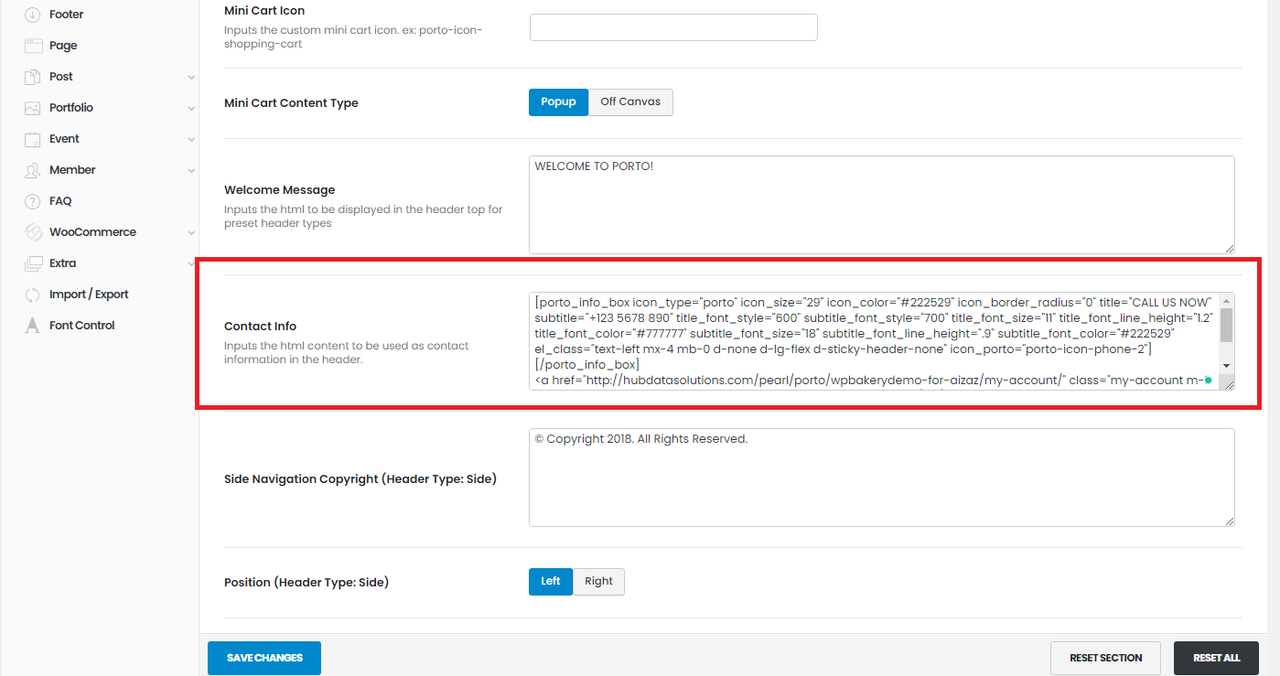Click the Page section icon
The height and width of the screenshot is (676, 1280).
pos(32,45)
